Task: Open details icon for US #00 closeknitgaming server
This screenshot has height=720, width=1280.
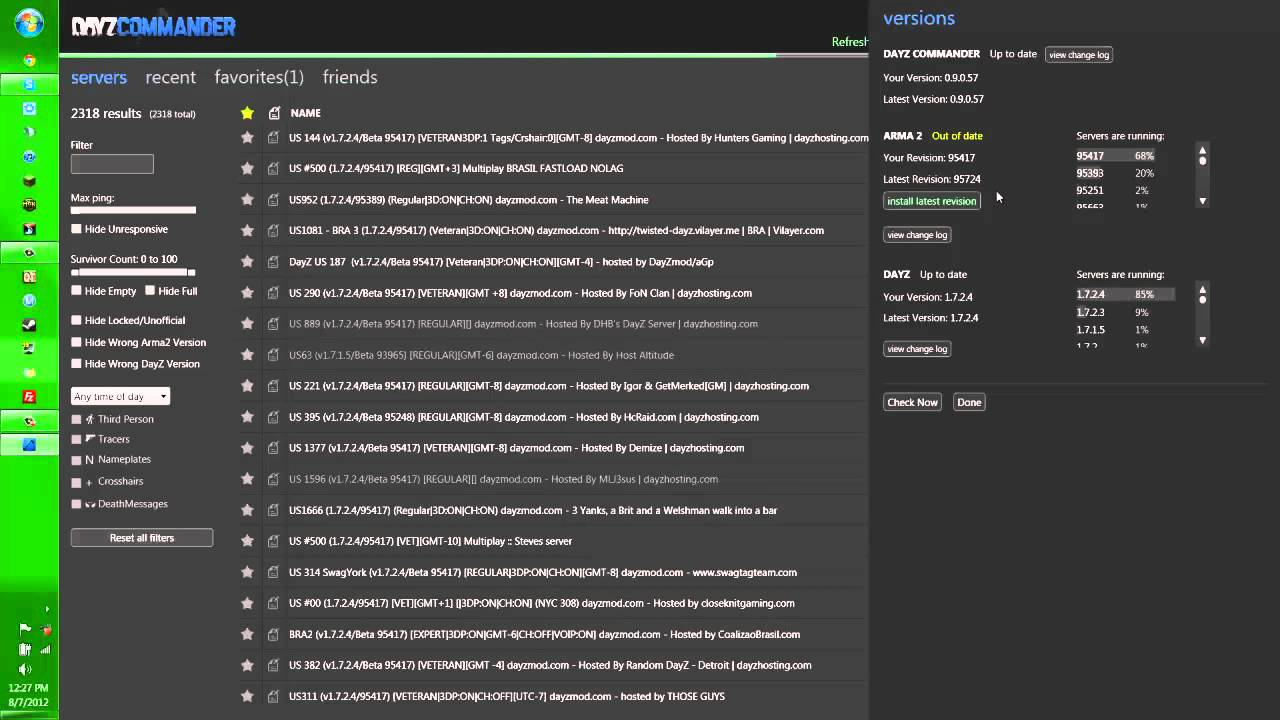Action: (273, 603)
